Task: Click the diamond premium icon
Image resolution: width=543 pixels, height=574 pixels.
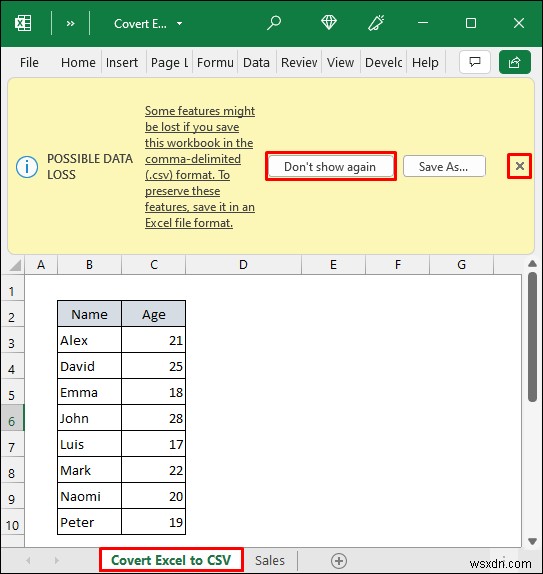Action: click(x=328, y=23)
